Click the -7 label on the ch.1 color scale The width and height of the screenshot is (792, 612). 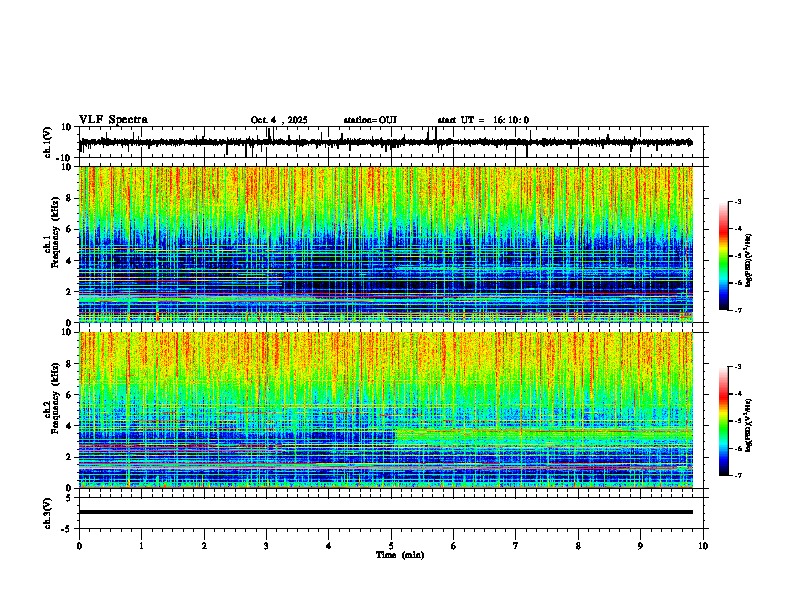[738, 311]
